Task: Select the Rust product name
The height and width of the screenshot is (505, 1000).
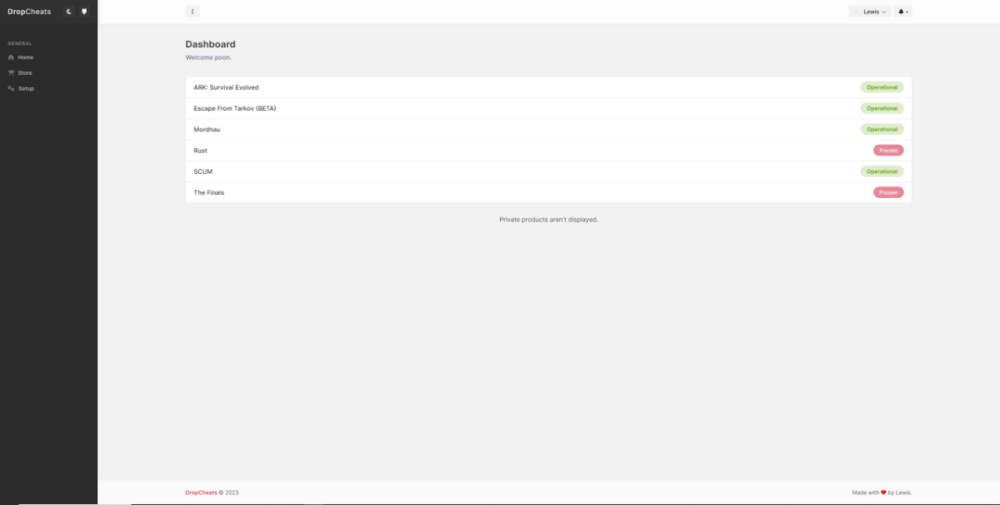Action: point(200,150)
